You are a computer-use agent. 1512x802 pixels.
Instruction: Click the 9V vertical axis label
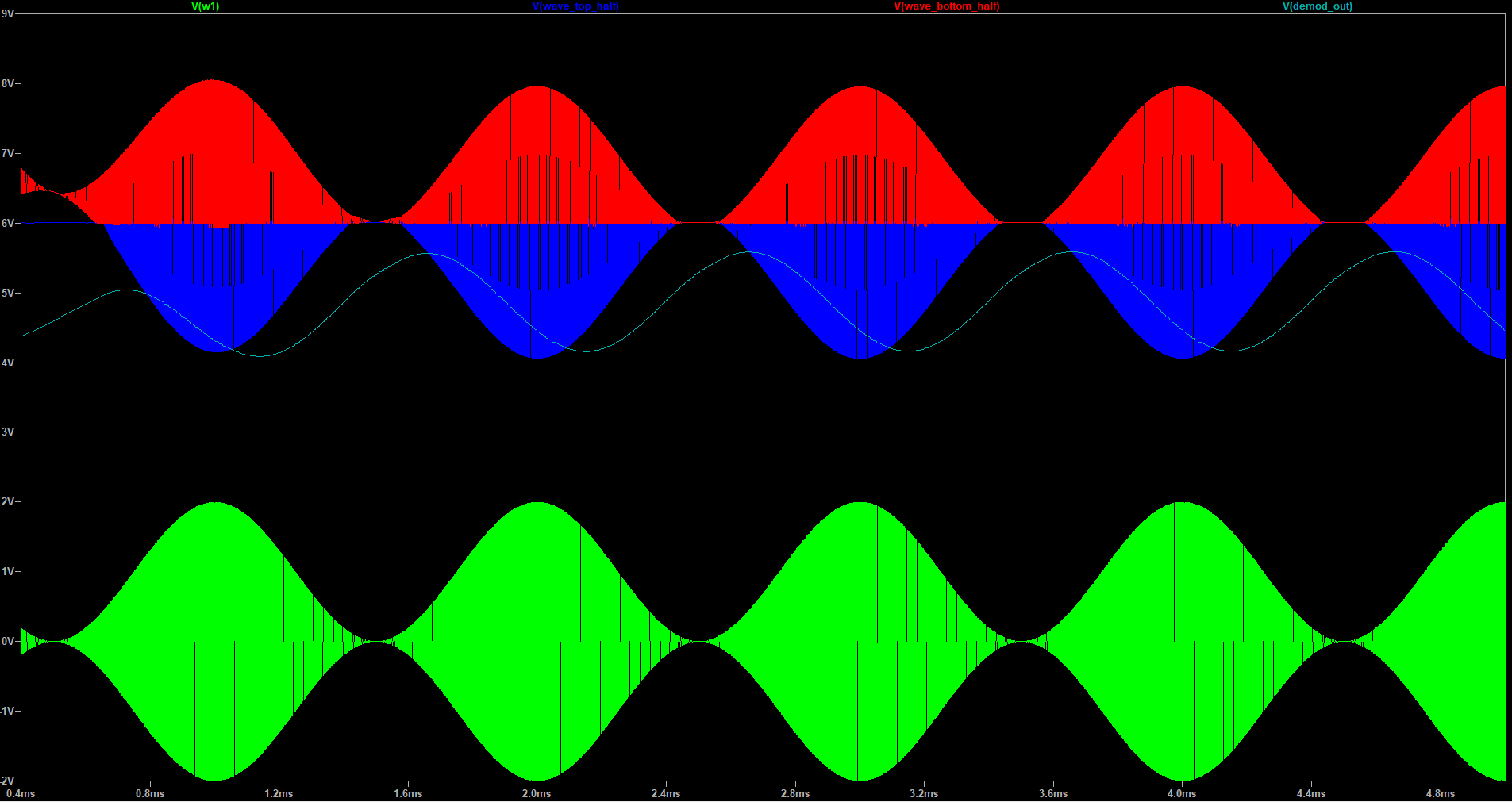click(x=8, y=13)
